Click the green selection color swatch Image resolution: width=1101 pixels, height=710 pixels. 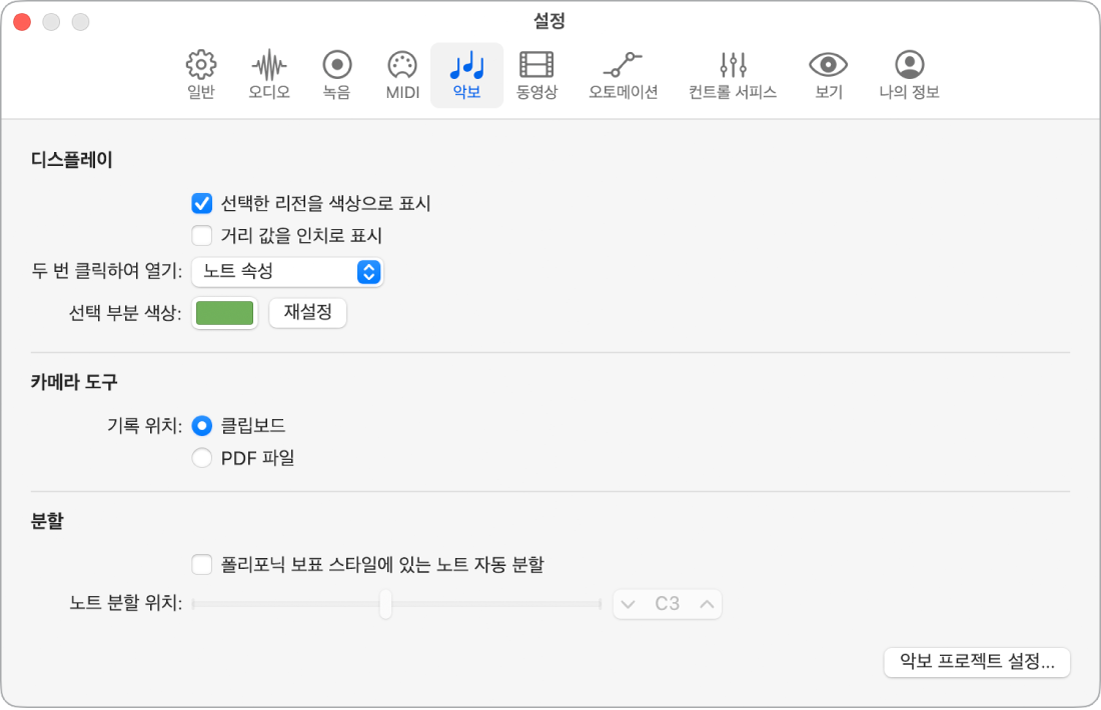tap(224, 312)
